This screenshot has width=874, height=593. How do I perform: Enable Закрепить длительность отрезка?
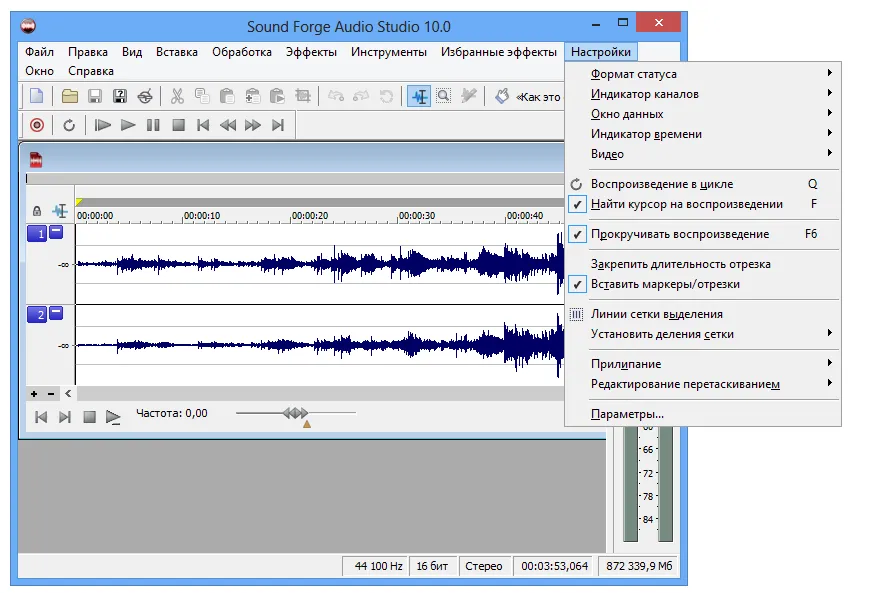pos(702,264)
